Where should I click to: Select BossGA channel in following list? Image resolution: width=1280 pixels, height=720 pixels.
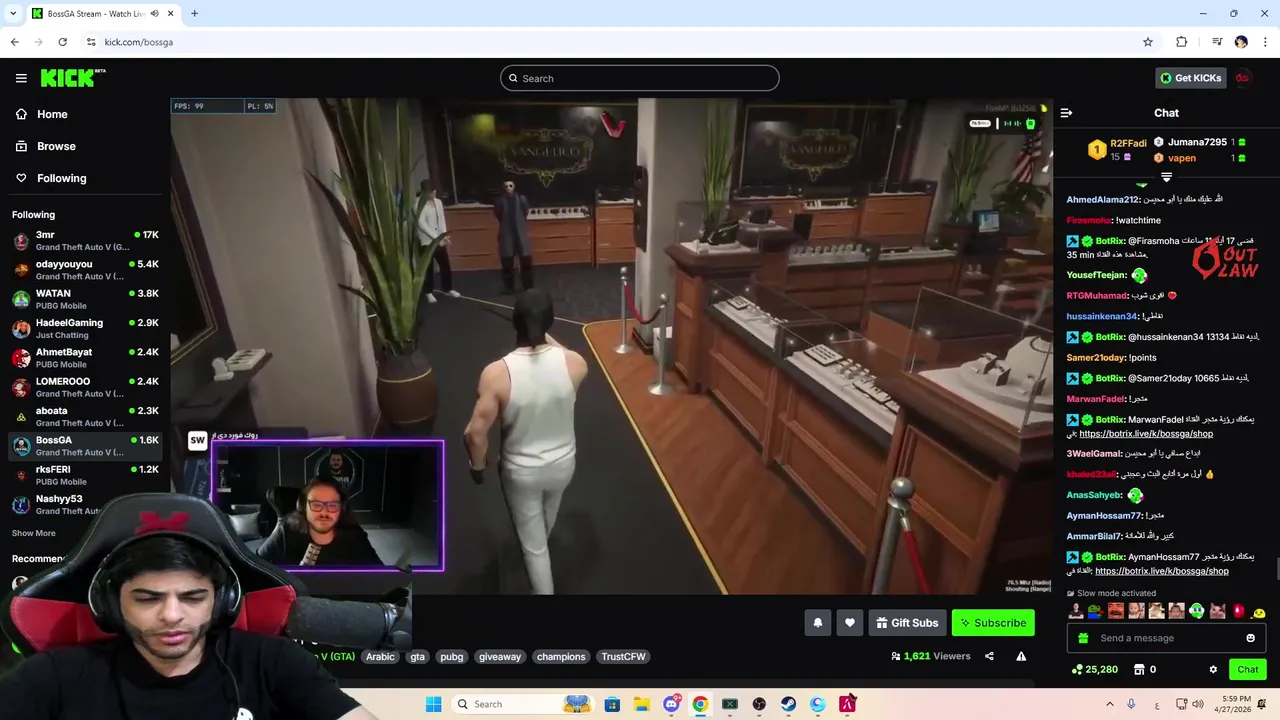click(x=85, y=446)
